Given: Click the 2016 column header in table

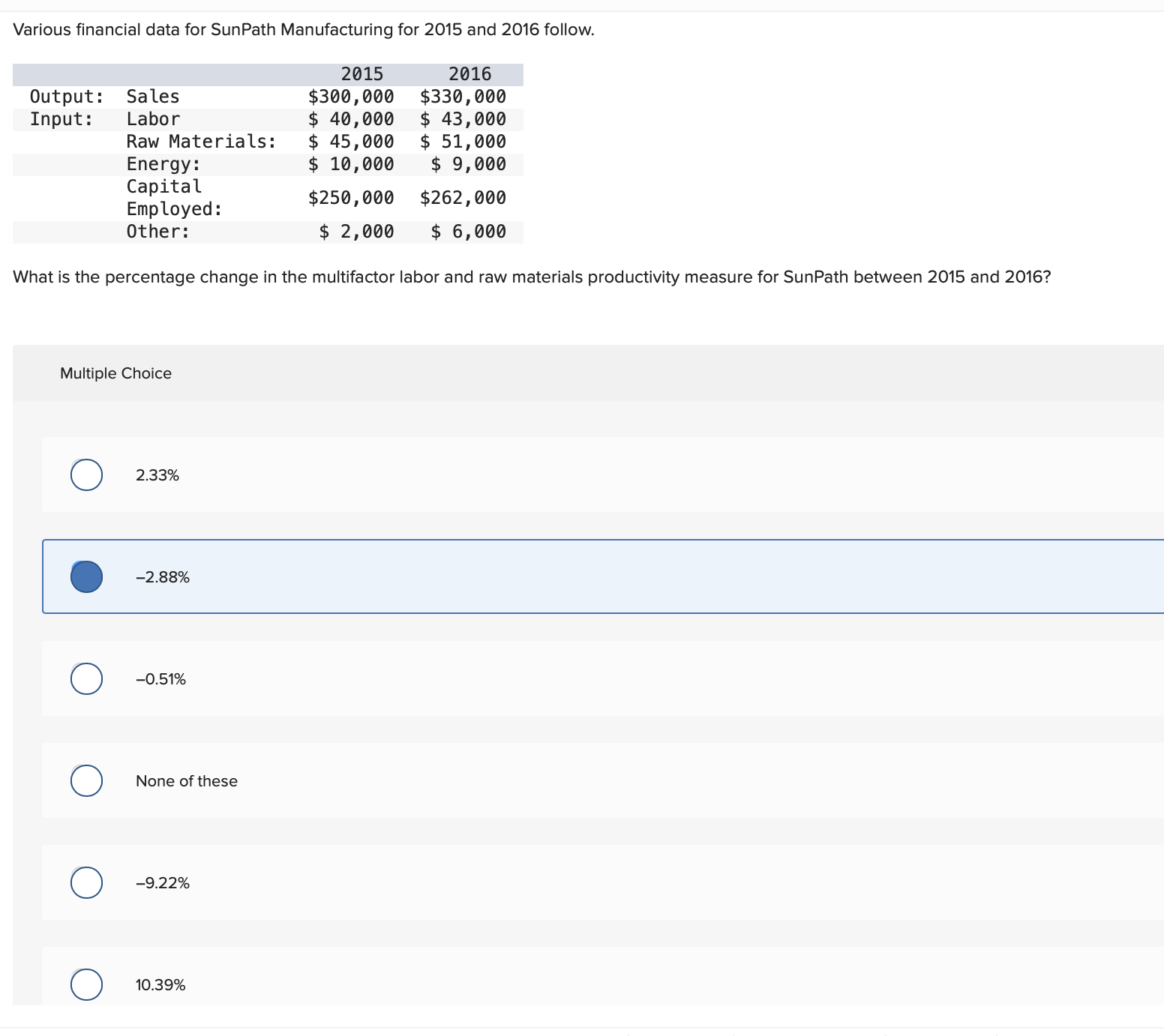Looking at the screenshot, I should (469, 74).
